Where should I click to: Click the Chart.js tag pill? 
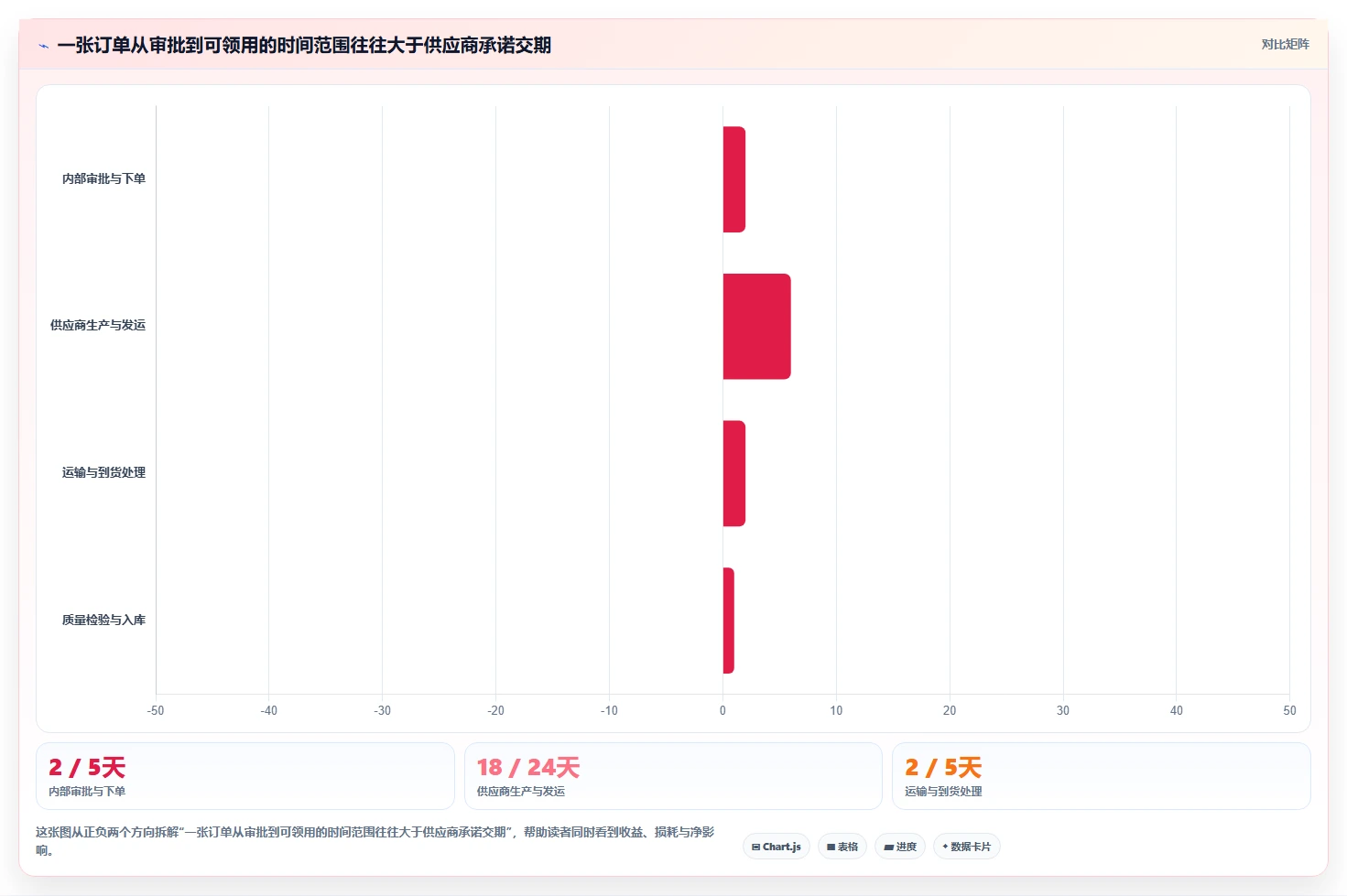coord(777,847)
